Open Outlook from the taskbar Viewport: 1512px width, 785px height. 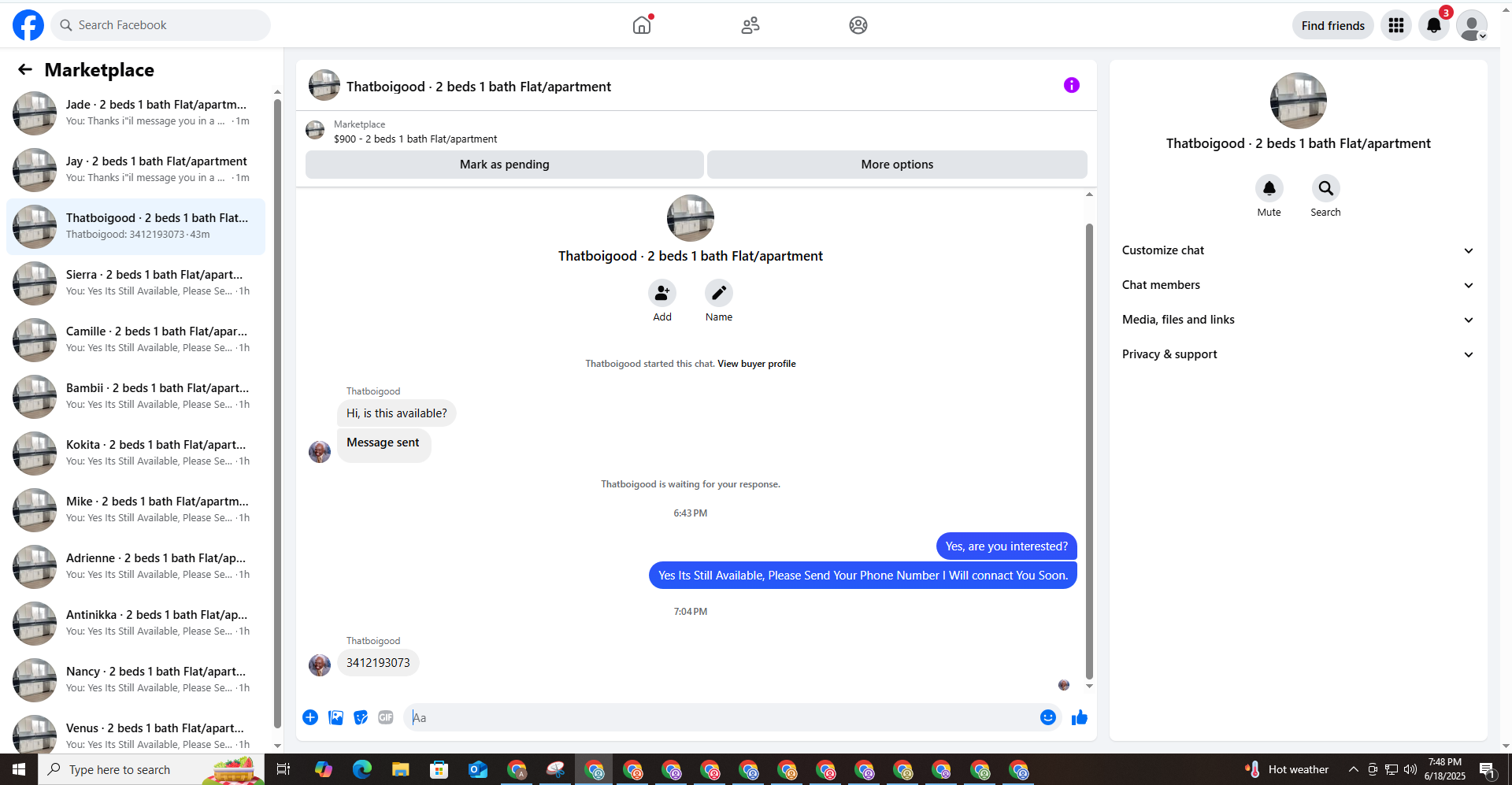click(x=478, y=769)
